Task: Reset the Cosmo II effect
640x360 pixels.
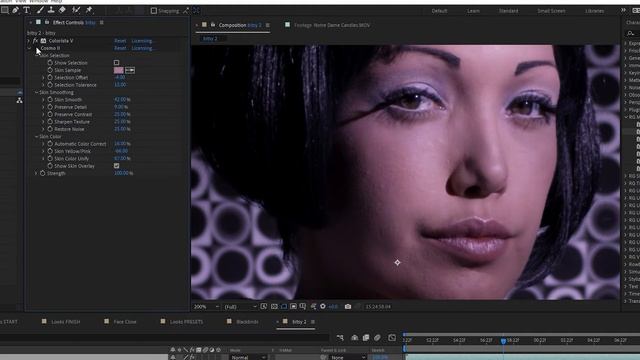Action: point(120,48)
